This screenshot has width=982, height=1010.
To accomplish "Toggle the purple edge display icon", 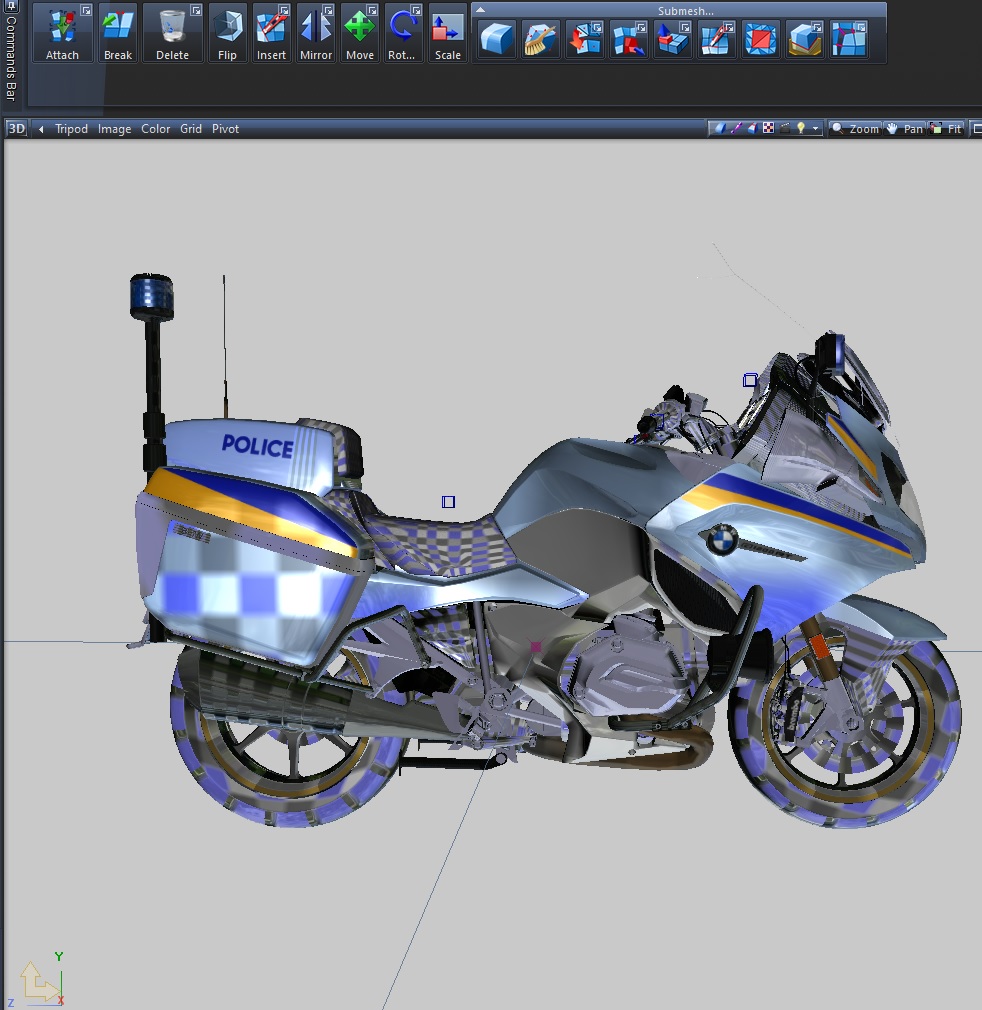I will click(736, 128).
